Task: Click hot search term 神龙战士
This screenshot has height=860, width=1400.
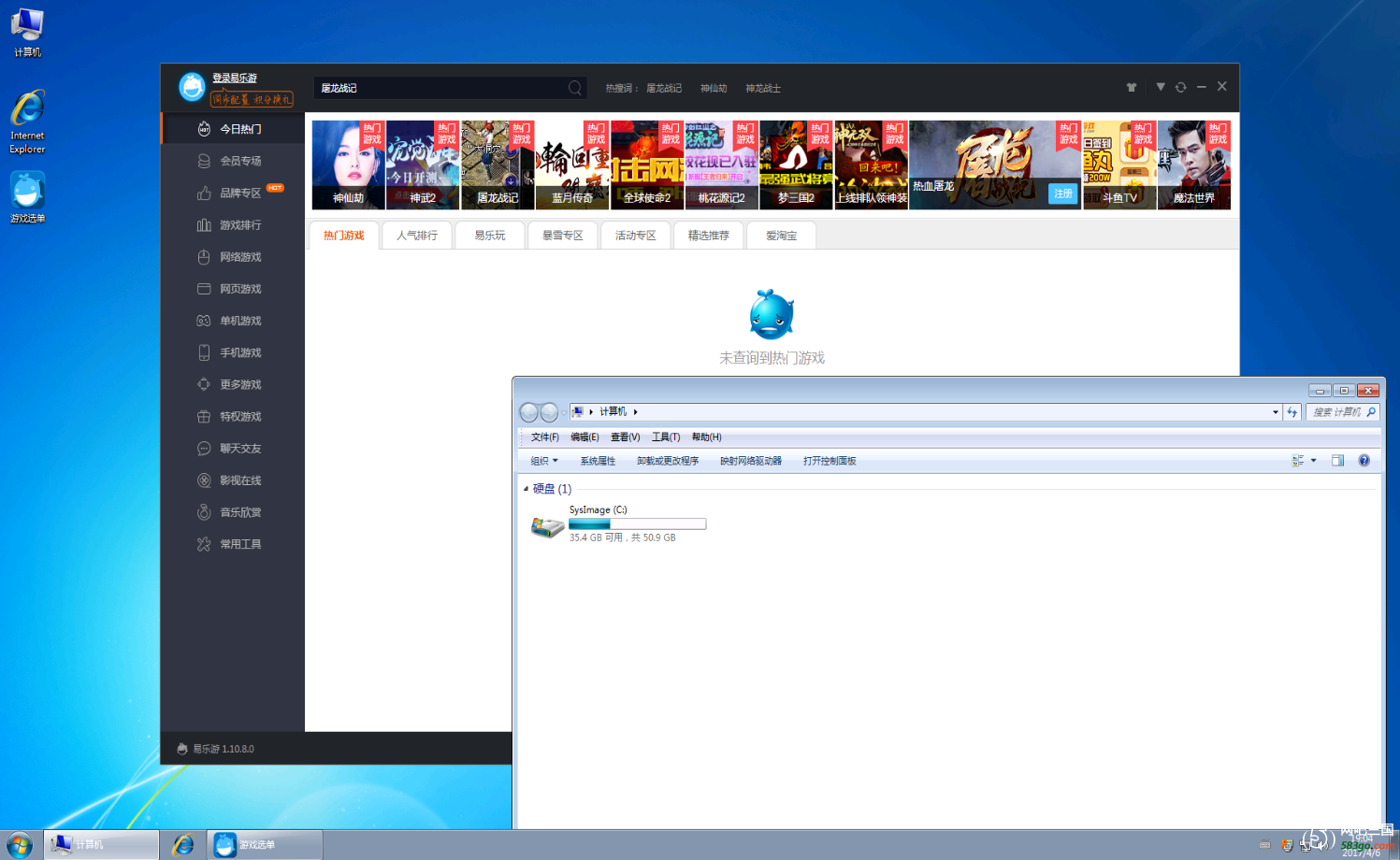Action: pyautogui.click(x=763, y=88)
